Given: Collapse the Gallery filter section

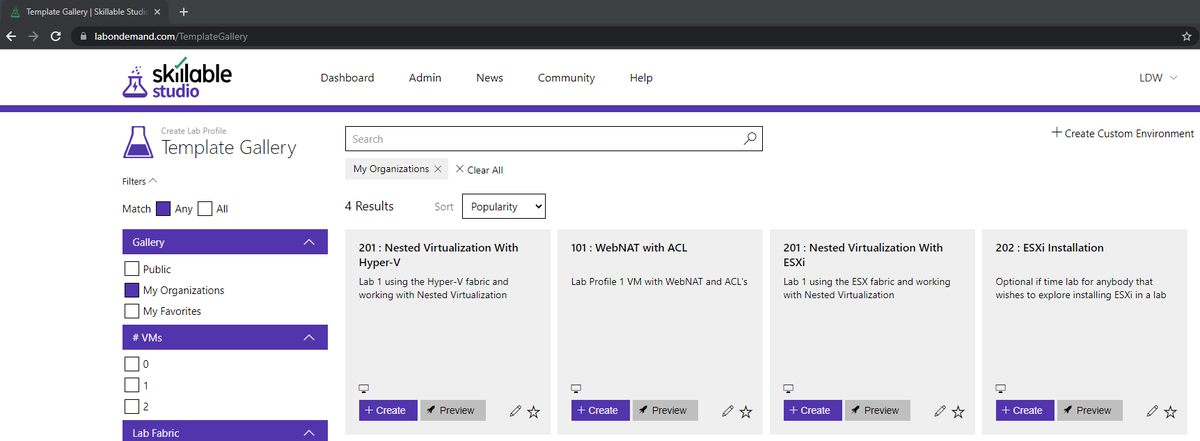Looking at the screenshot, I should [x=309, y=243].
